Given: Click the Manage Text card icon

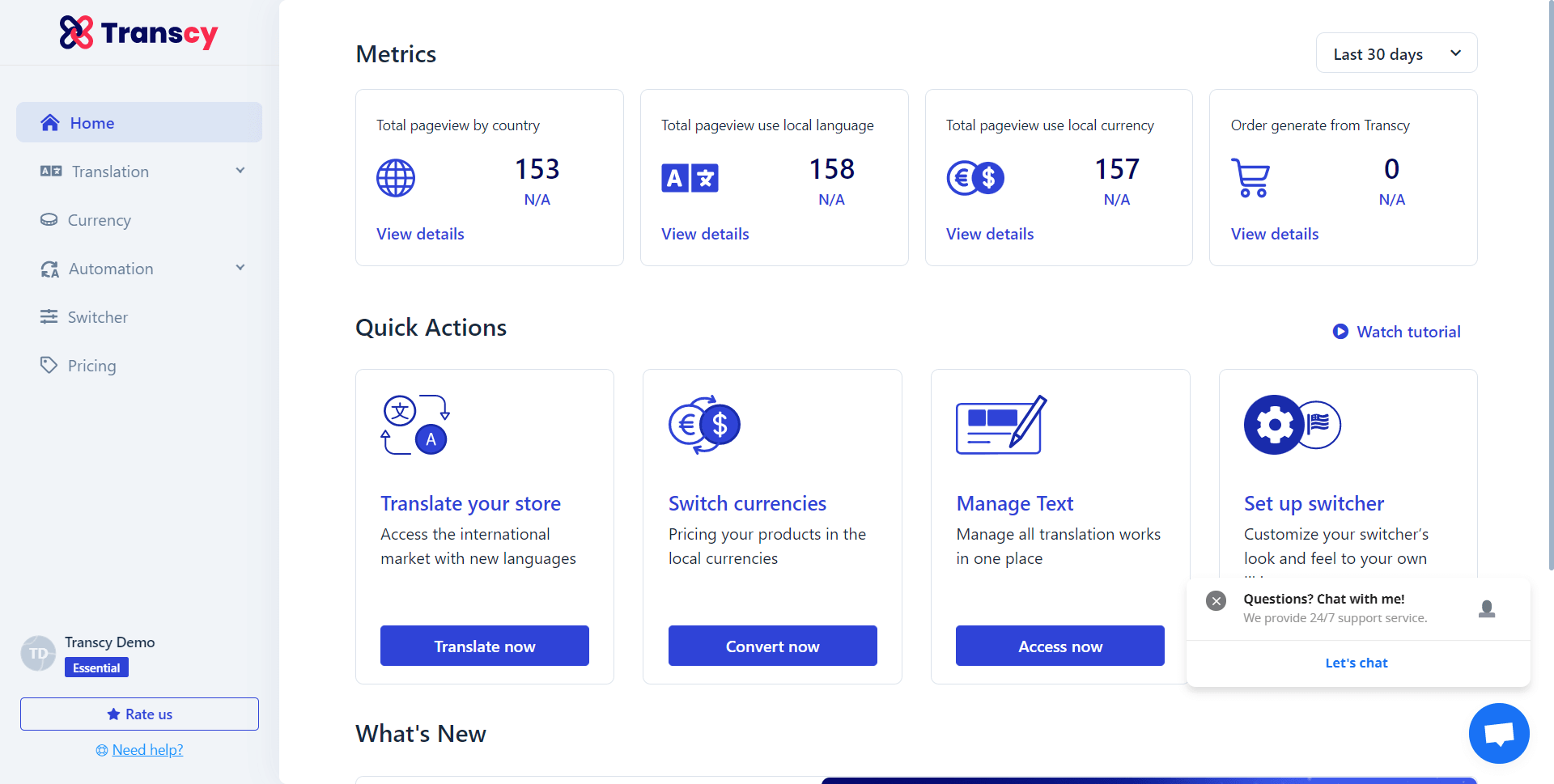Looking at the screenshot, I should pyautogui.click(x=1001, y=425).
